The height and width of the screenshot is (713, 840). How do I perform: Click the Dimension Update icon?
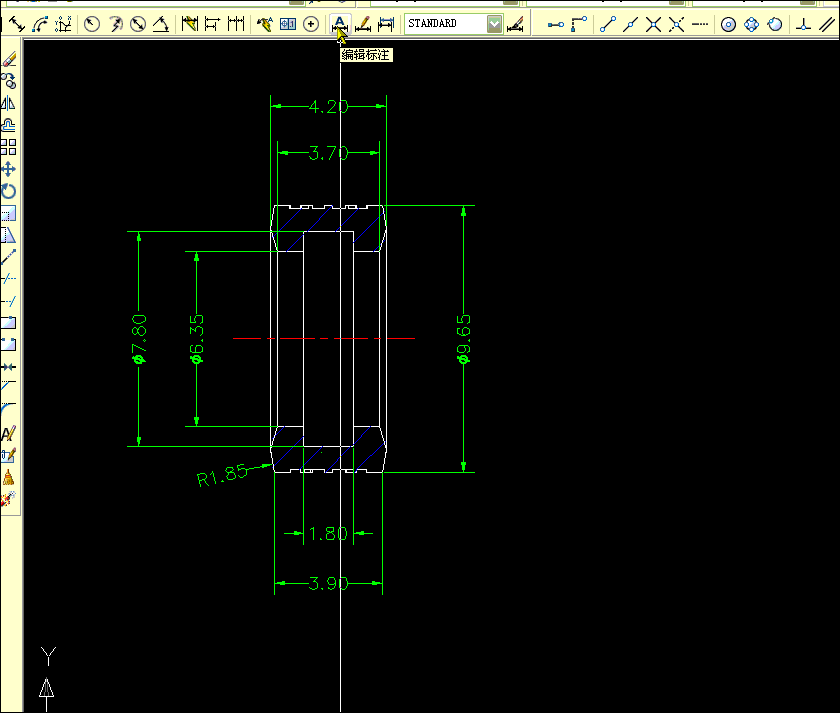point(386,24)
